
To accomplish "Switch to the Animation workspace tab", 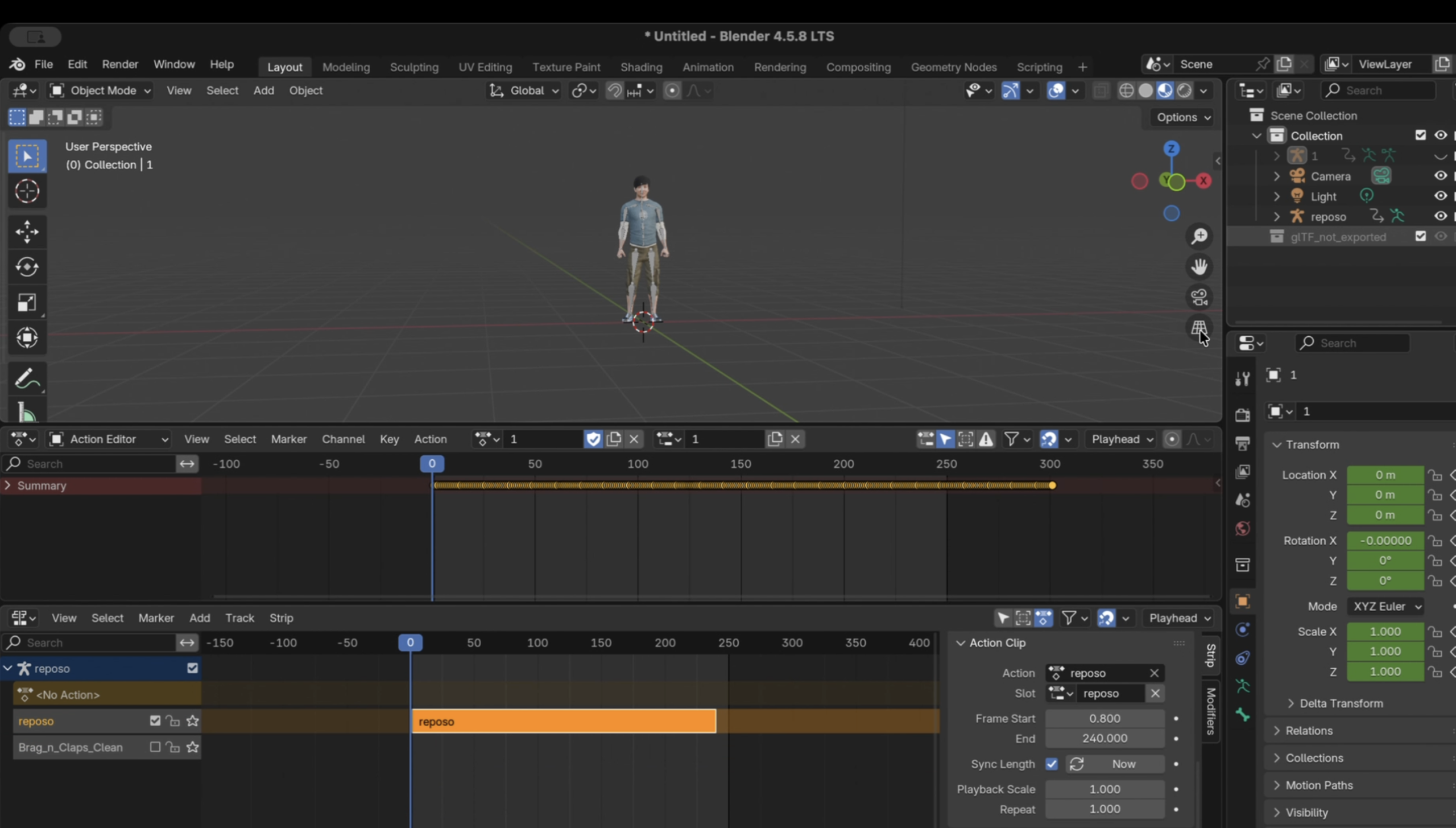I will 708,67.
